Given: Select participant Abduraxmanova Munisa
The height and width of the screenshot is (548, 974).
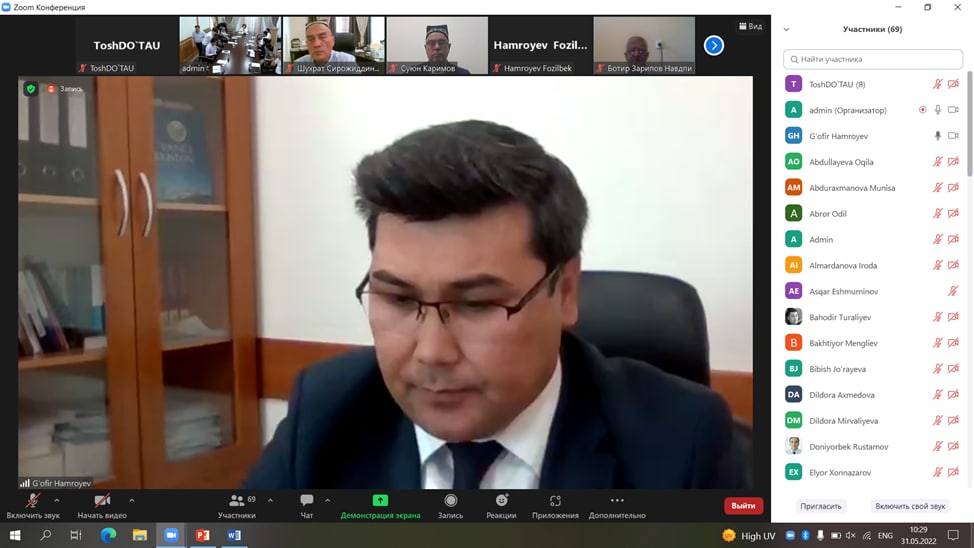Looking at the screenshot, I should [x=873, y=188].
